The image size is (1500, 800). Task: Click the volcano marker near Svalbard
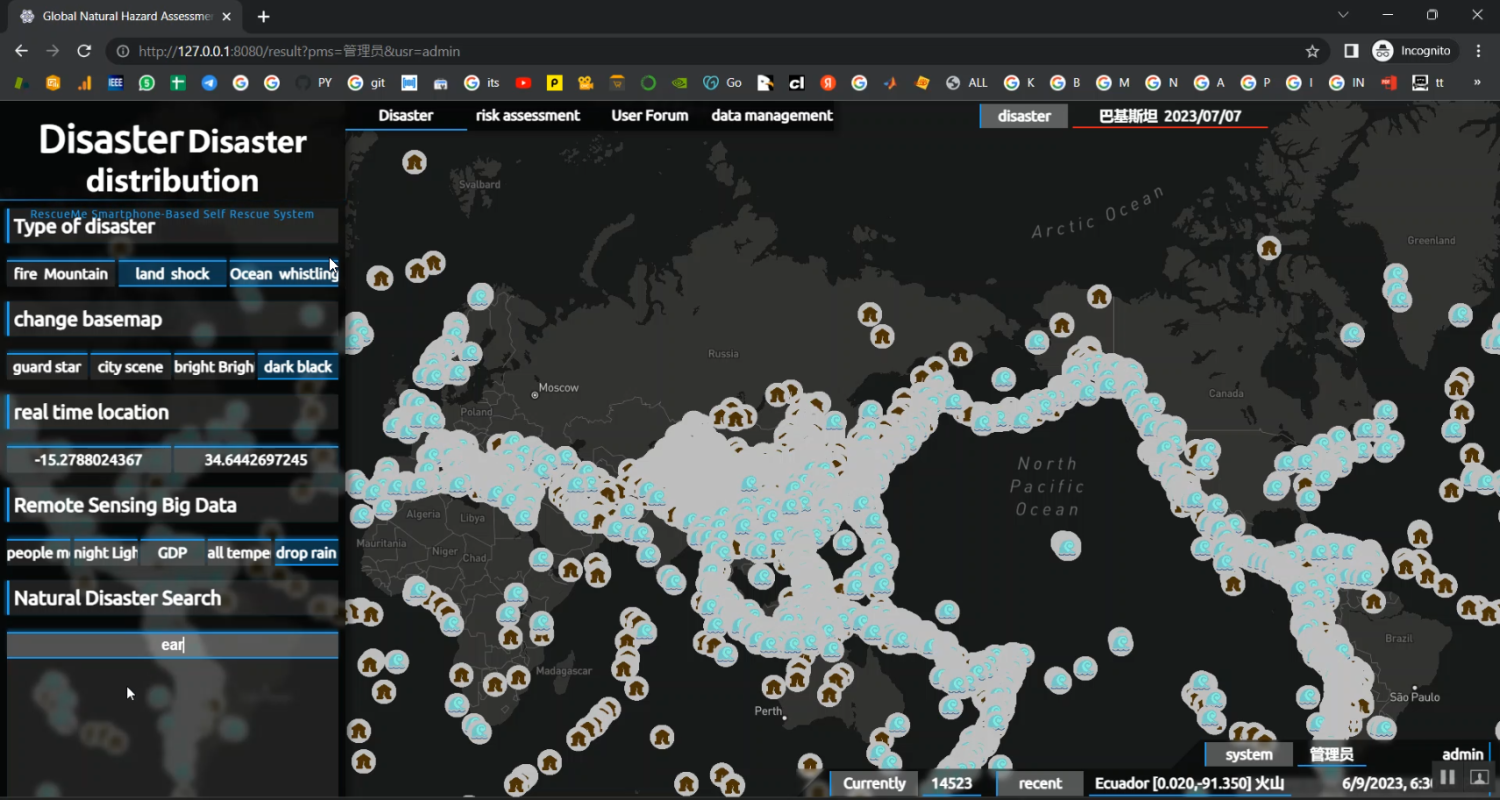(414, 162)
